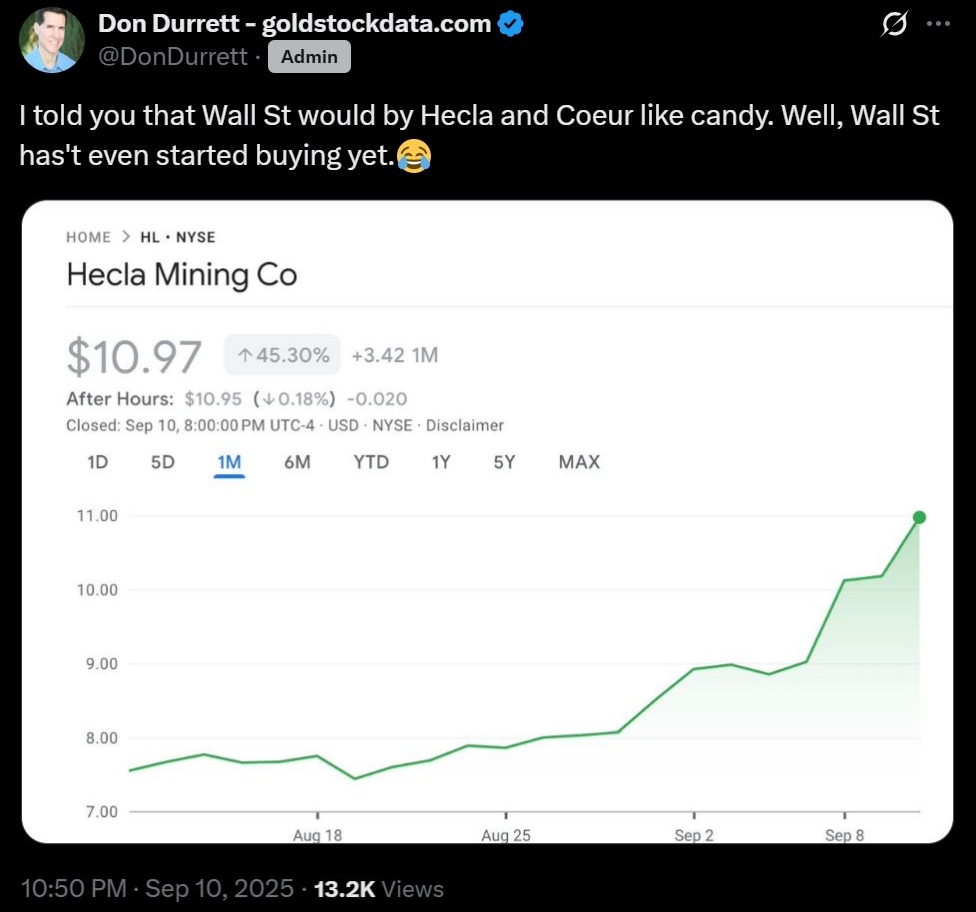The height and width of the screenshot is (912, 976).
Task: Open the three-dot more options menu
Action: [938, 25]
